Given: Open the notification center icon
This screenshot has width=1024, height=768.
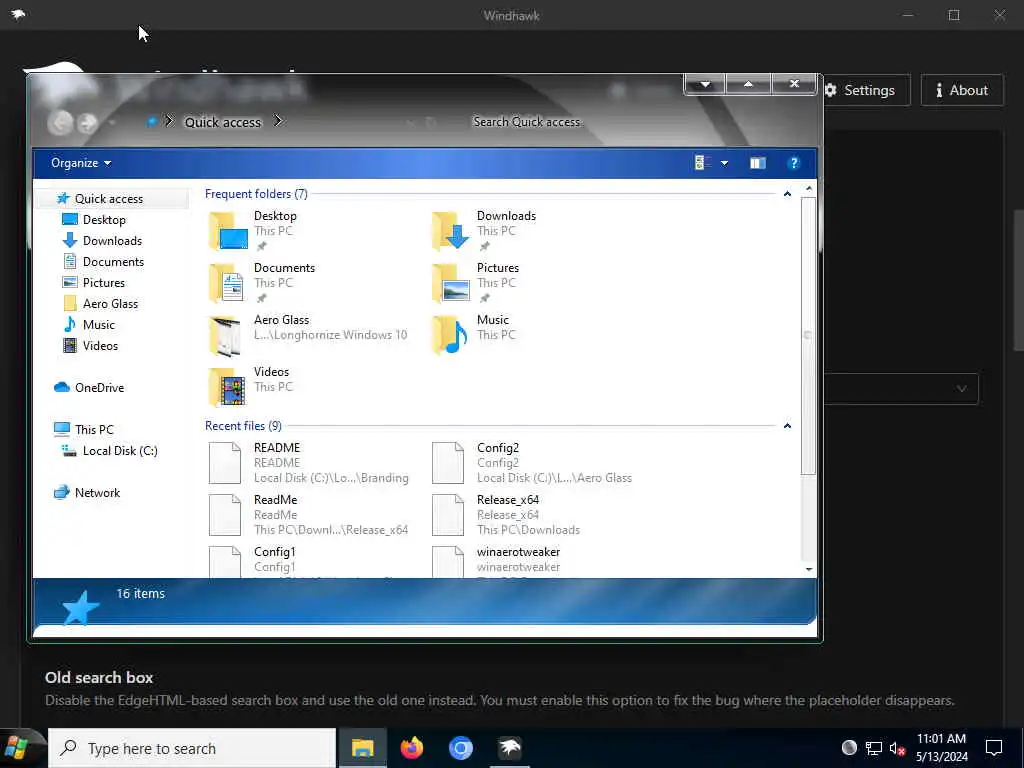Looking at the screenshot, I should [994, 748].
